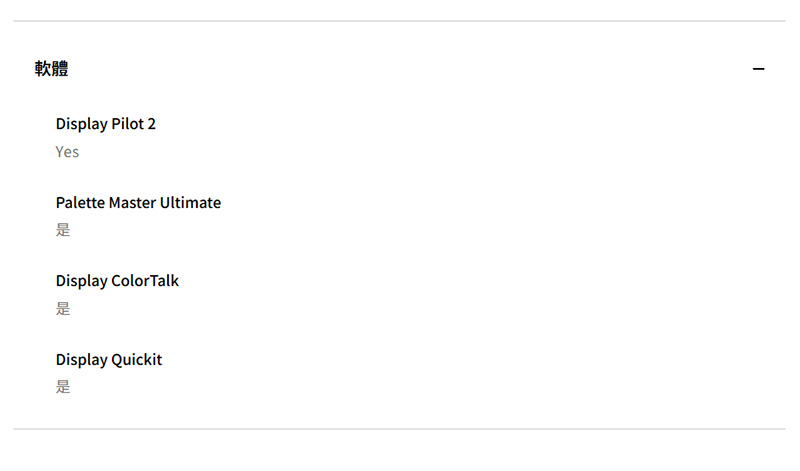The image size is (800, 471).
Task: Click the word Ultimate in Palette Master Ultimate
Action: coord(190,203)
